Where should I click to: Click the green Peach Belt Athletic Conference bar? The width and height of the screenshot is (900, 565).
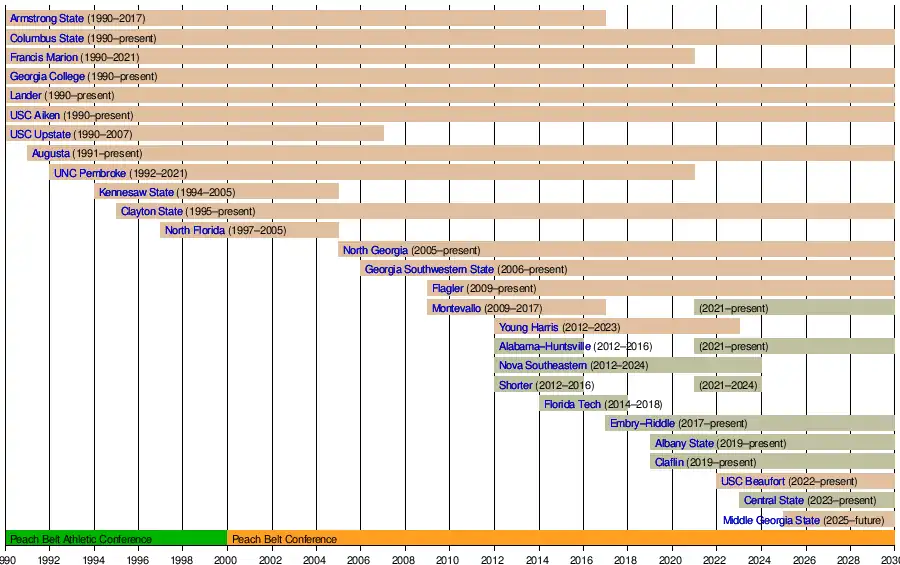[116, 539]
